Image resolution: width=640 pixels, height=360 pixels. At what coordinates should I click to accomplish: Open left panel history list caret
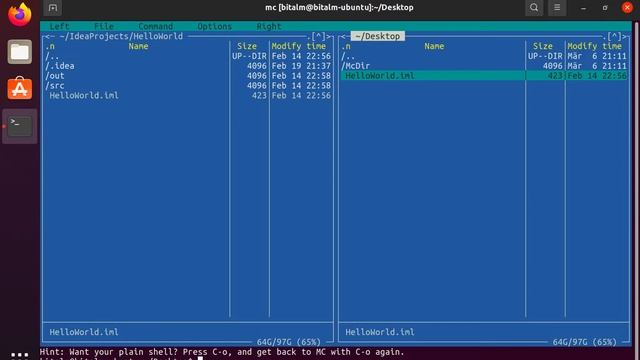(319, 37)
